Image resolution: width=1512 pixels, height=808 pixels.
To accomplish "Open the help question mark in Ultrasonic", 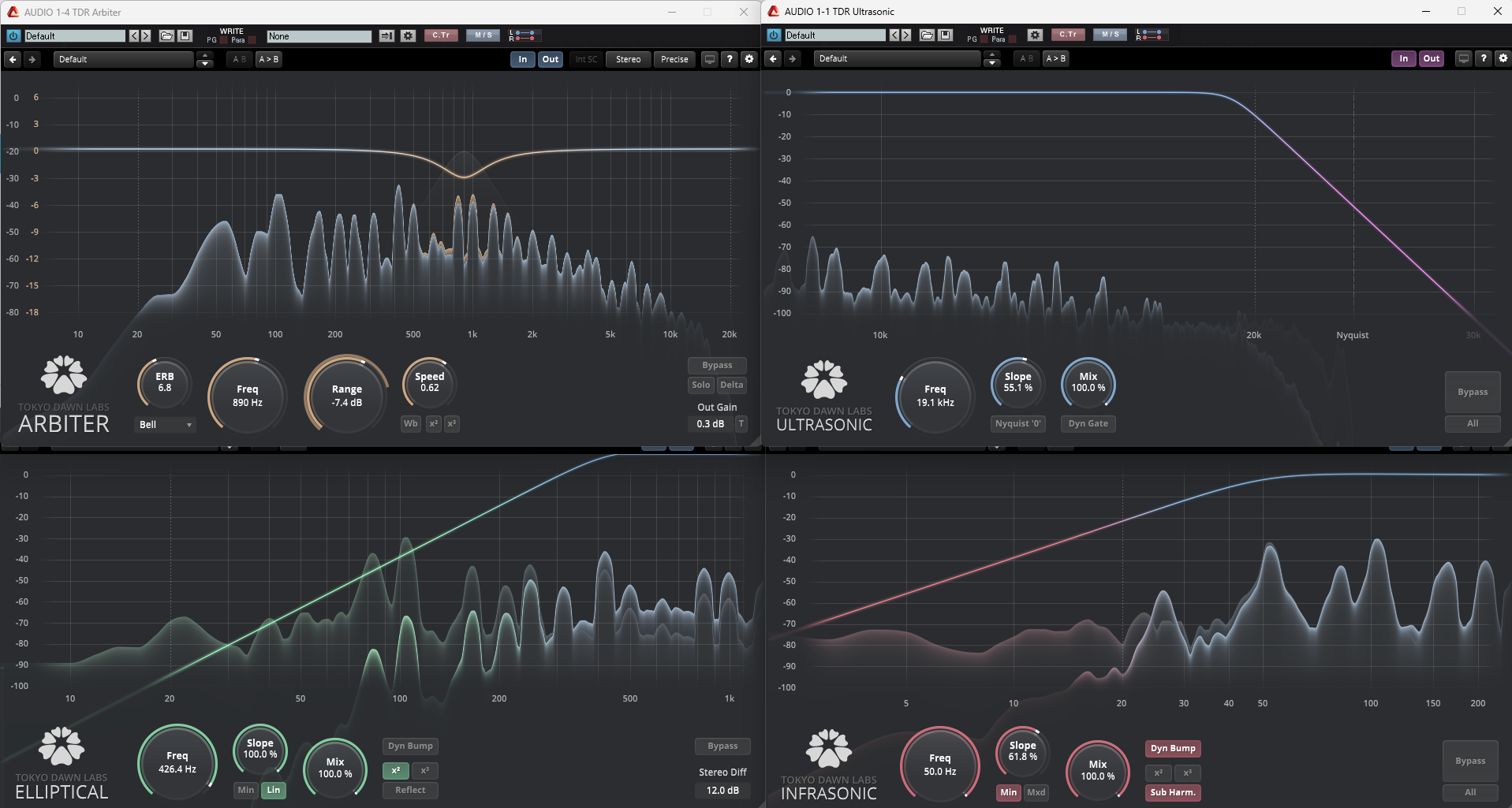I will (x=1484, y=58).
